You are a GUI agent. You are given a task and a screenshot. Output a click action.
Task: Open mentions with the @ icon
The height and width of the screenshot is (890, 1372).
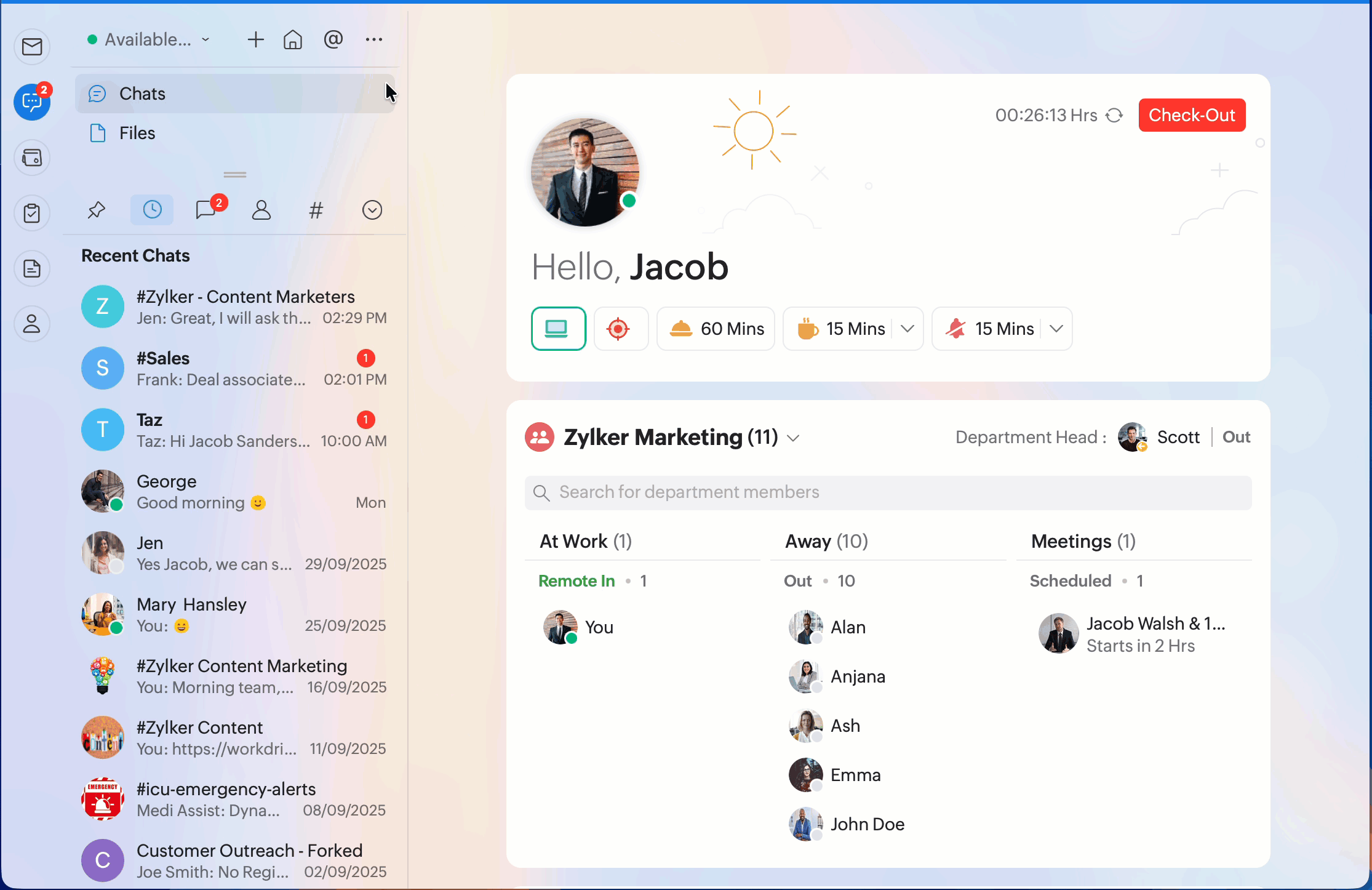coord(333,40)
